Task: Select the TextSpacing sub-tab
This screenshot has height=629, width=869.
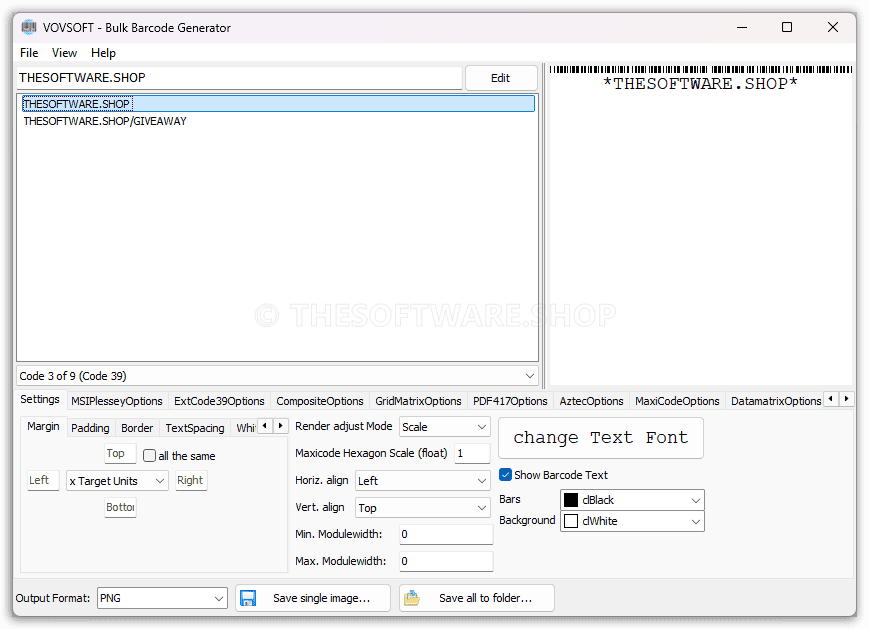Action: tap(195, 428)
